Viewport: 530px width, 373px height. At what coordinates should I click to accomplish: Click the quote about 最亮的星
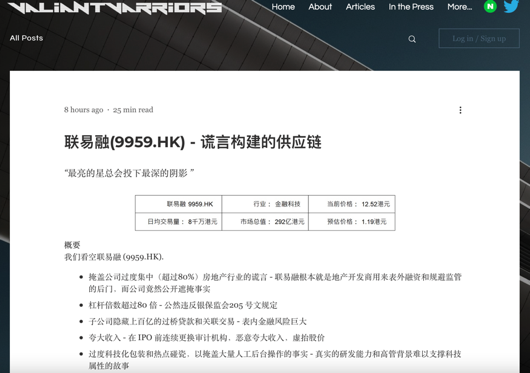click(129, 173)
